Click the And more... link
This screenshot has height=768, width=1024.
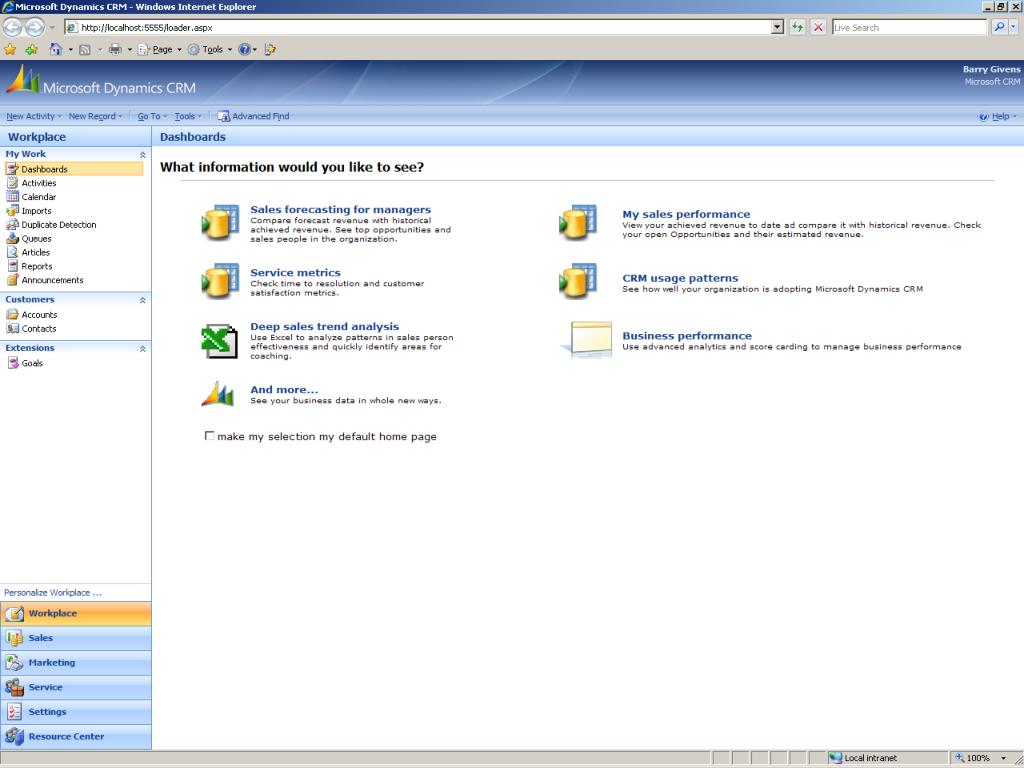[284, 390]
